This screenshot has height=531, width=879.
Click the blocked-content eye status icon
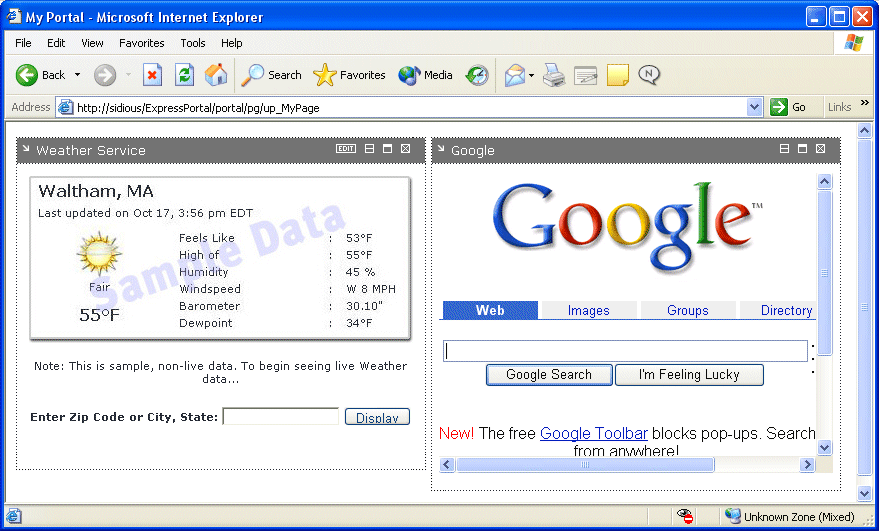684,516
